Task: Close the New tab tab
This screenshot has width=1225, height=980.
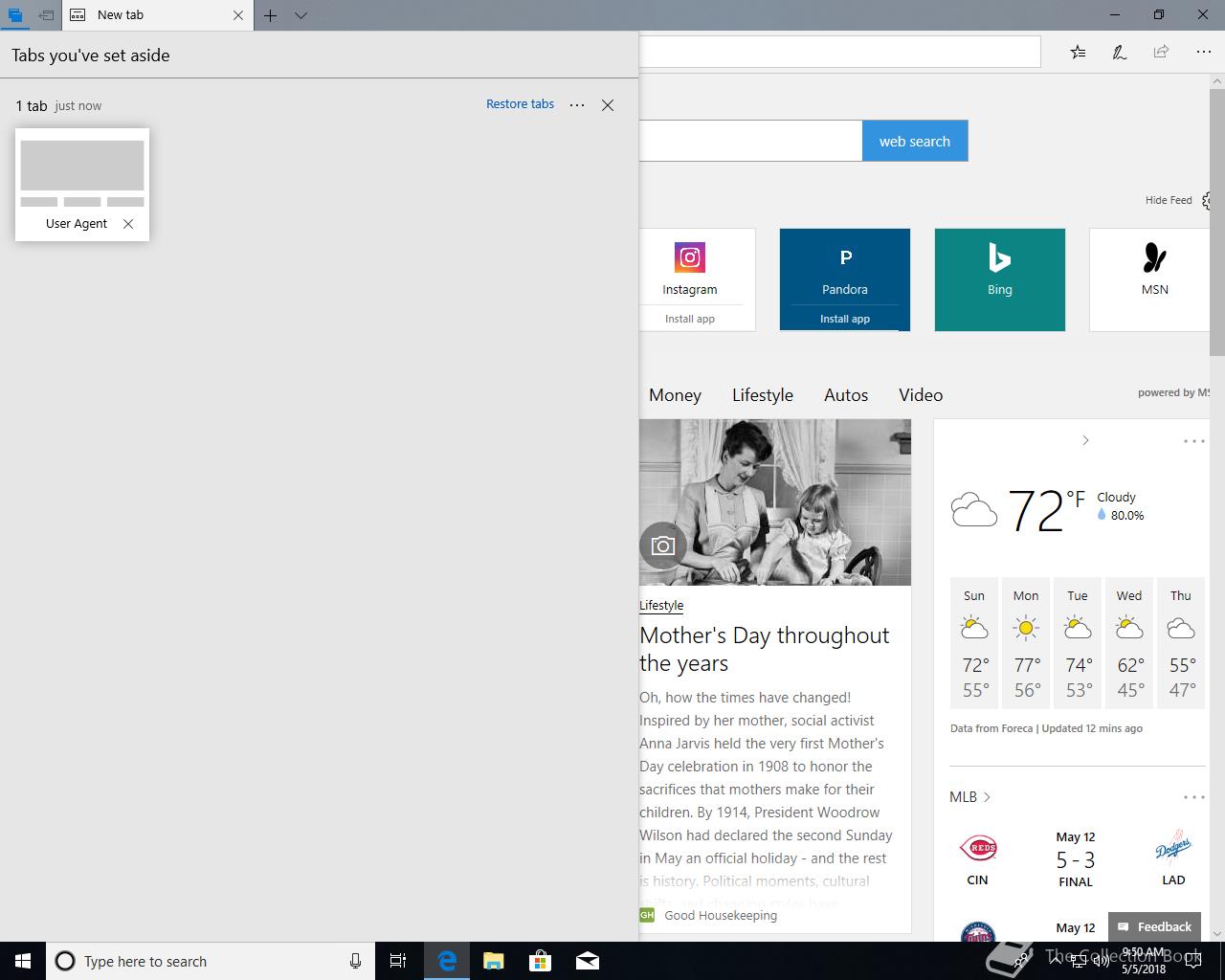Action: tap(238, 15)
